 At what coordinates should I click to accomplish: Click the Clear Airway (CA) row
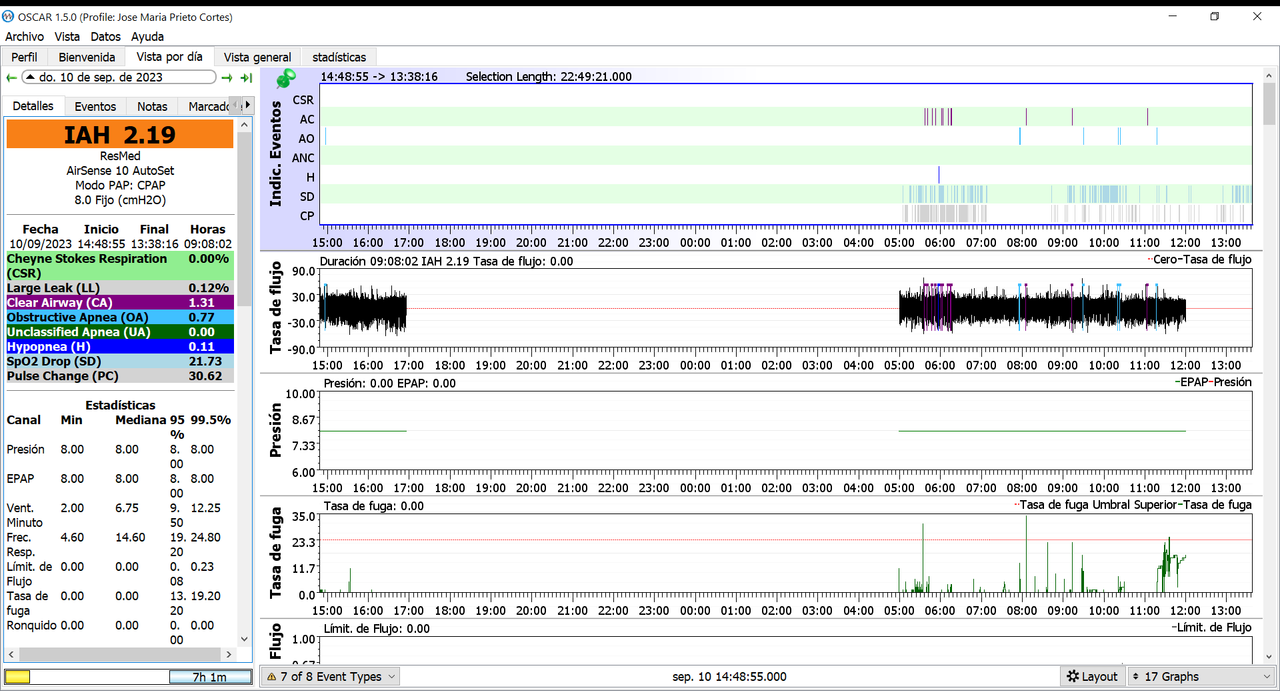click(x=120, y=302)
